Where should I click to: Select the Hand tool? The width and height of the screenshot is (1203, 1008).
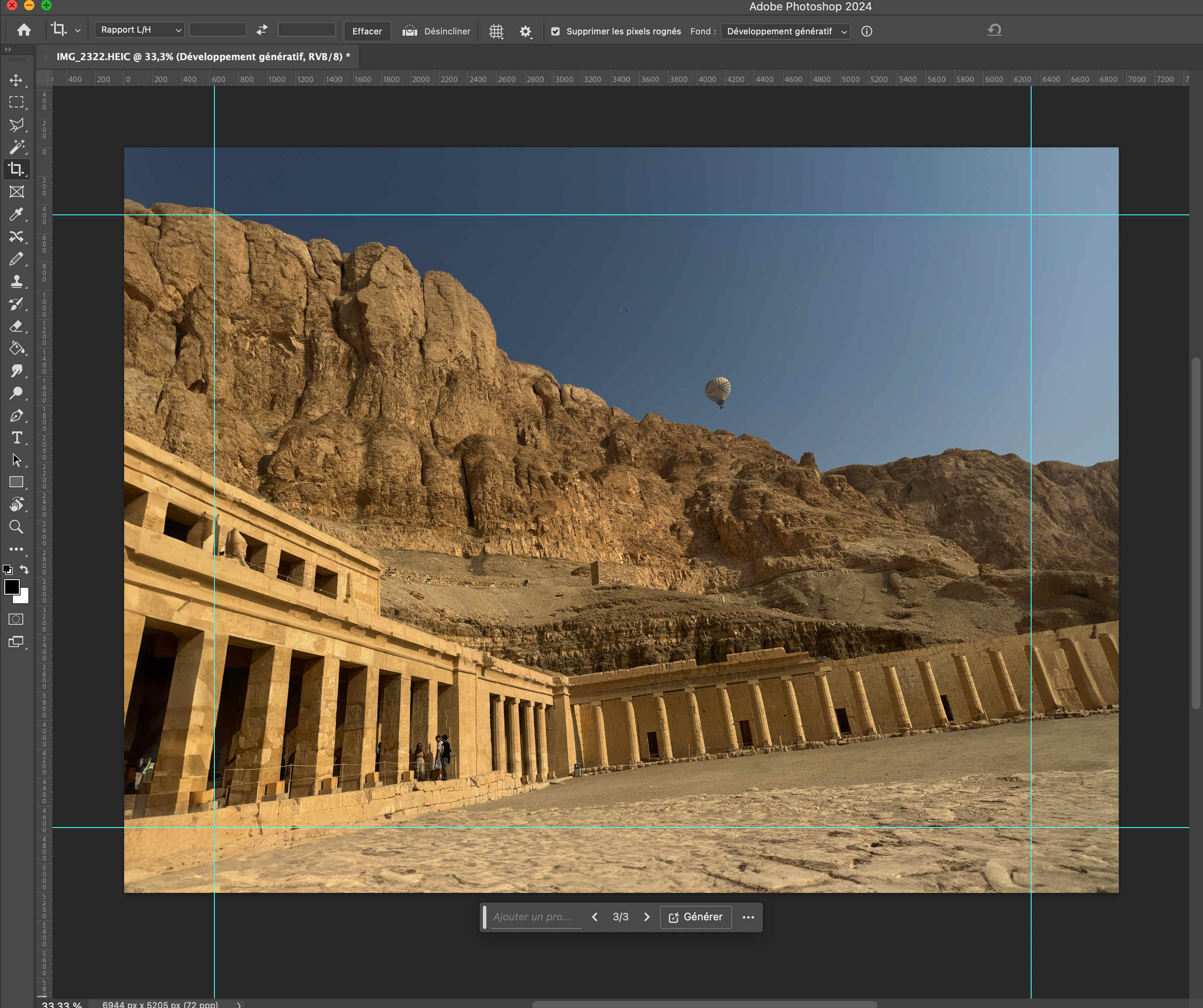(x=17, y=504)
